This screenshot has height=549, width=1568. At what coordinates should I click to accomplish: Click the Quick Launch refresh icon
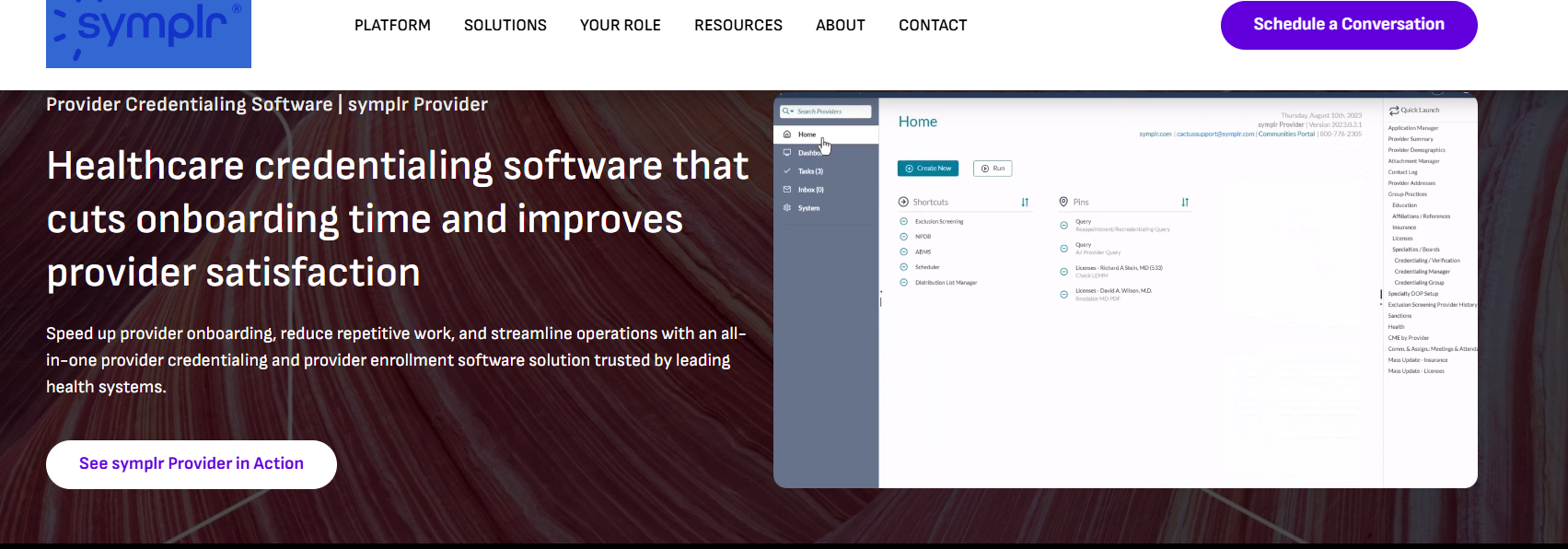(x=1394, y=111)
